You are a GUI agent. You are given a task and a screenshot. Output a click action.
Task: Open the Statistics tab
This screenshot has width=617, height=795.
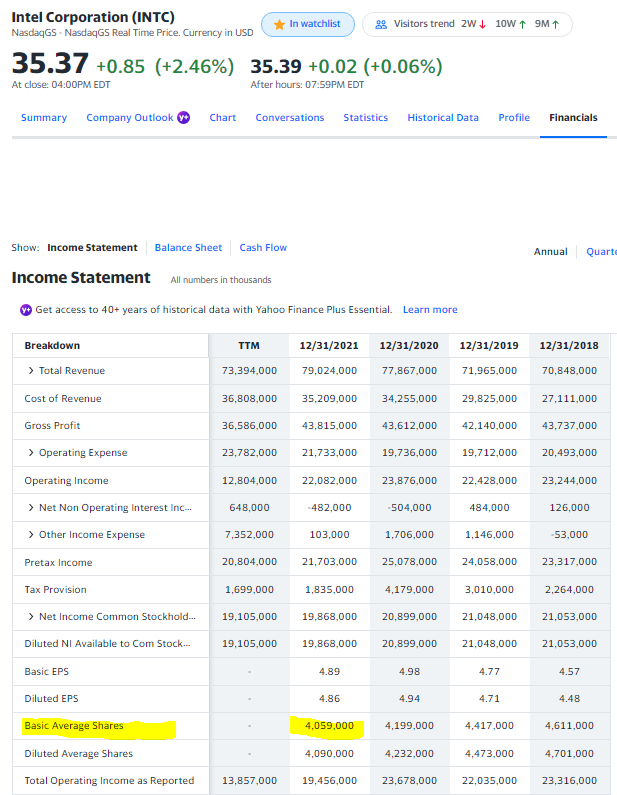pos(365,118)
